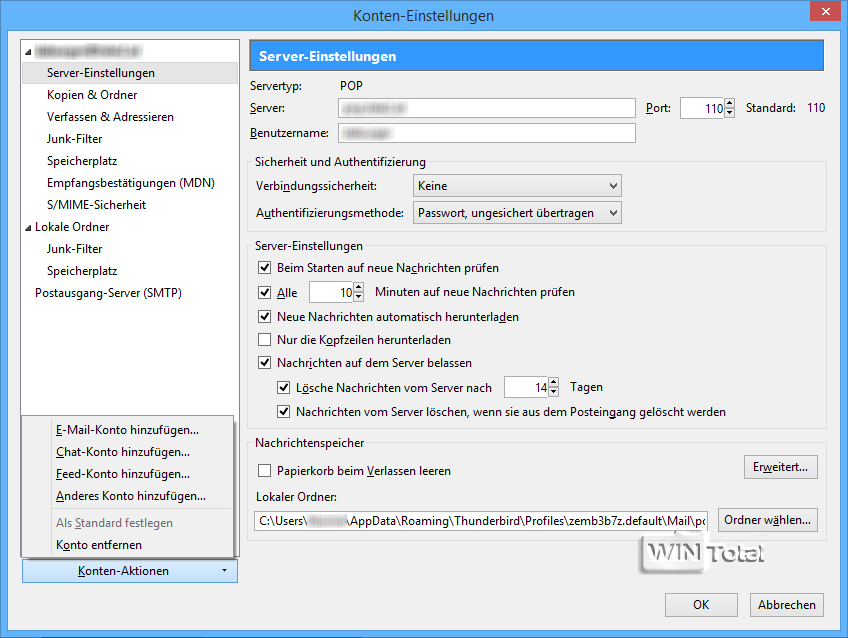
Task: Click the Port number field
Action: 702,108
